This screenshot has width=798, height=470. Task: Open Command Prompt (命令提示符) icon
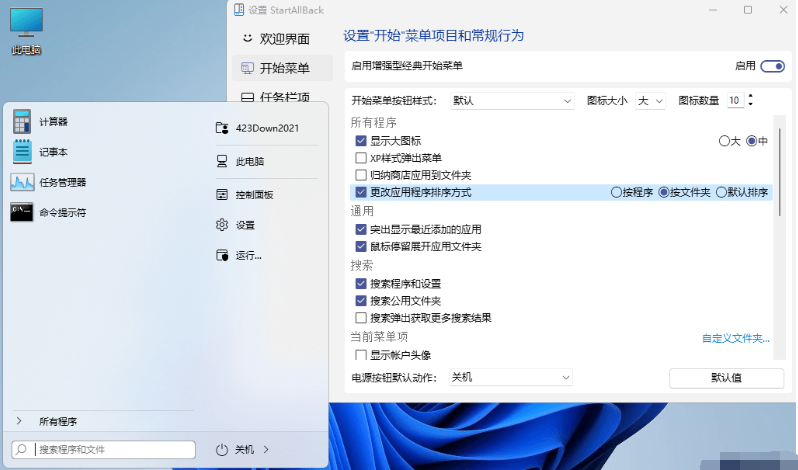pyautogui.click(x=22, y=212)
